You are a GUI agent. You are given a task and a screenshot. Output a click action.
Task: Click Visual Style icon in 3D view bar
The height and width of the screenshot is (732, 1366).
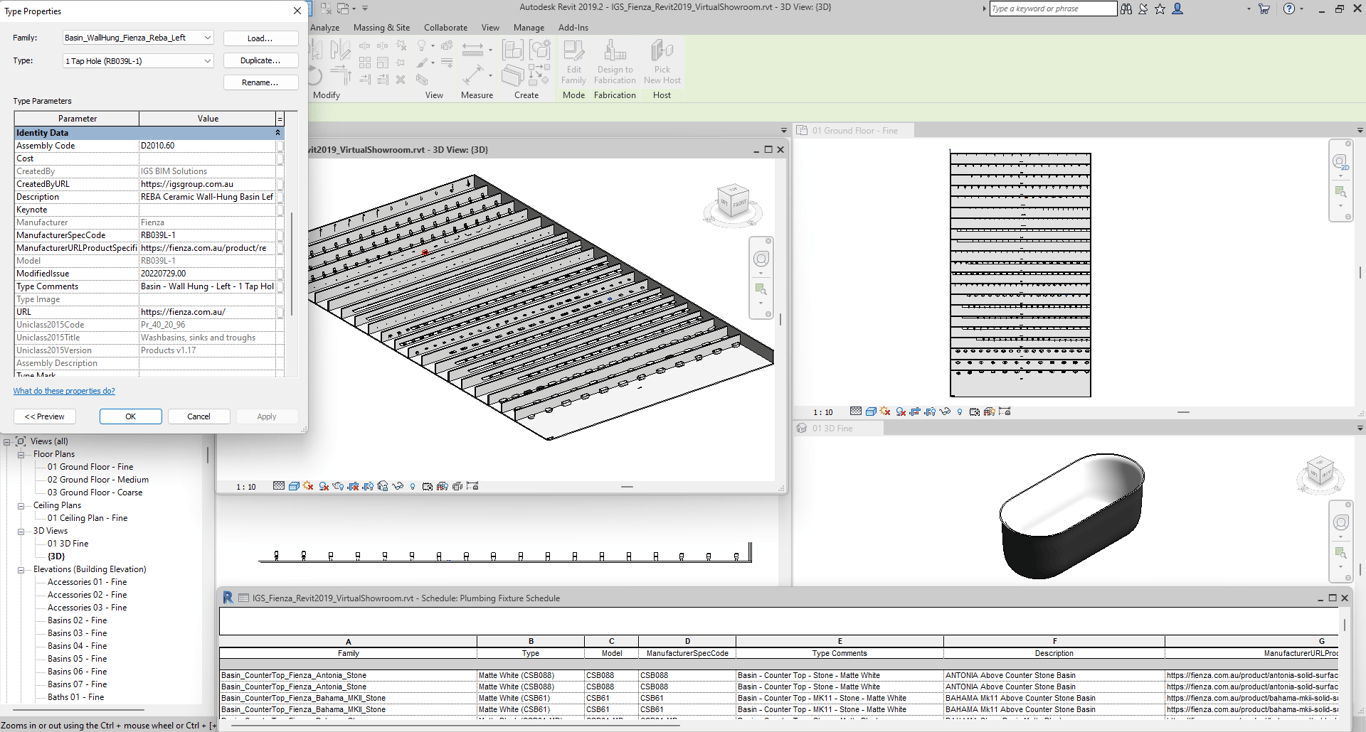294,487
